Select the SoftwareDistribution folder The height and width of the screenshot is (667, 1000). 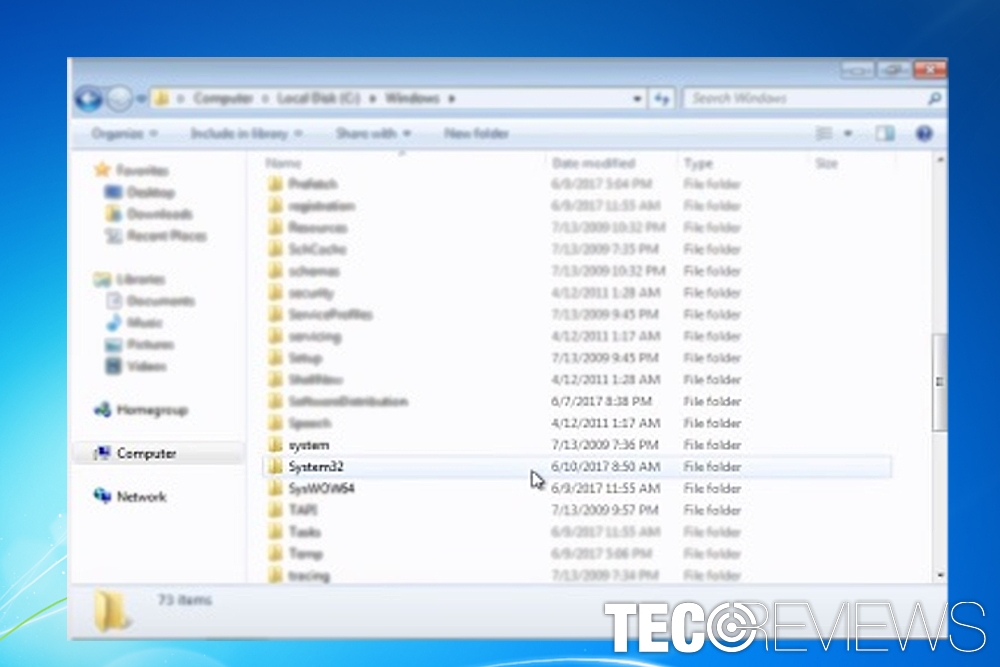348,401
